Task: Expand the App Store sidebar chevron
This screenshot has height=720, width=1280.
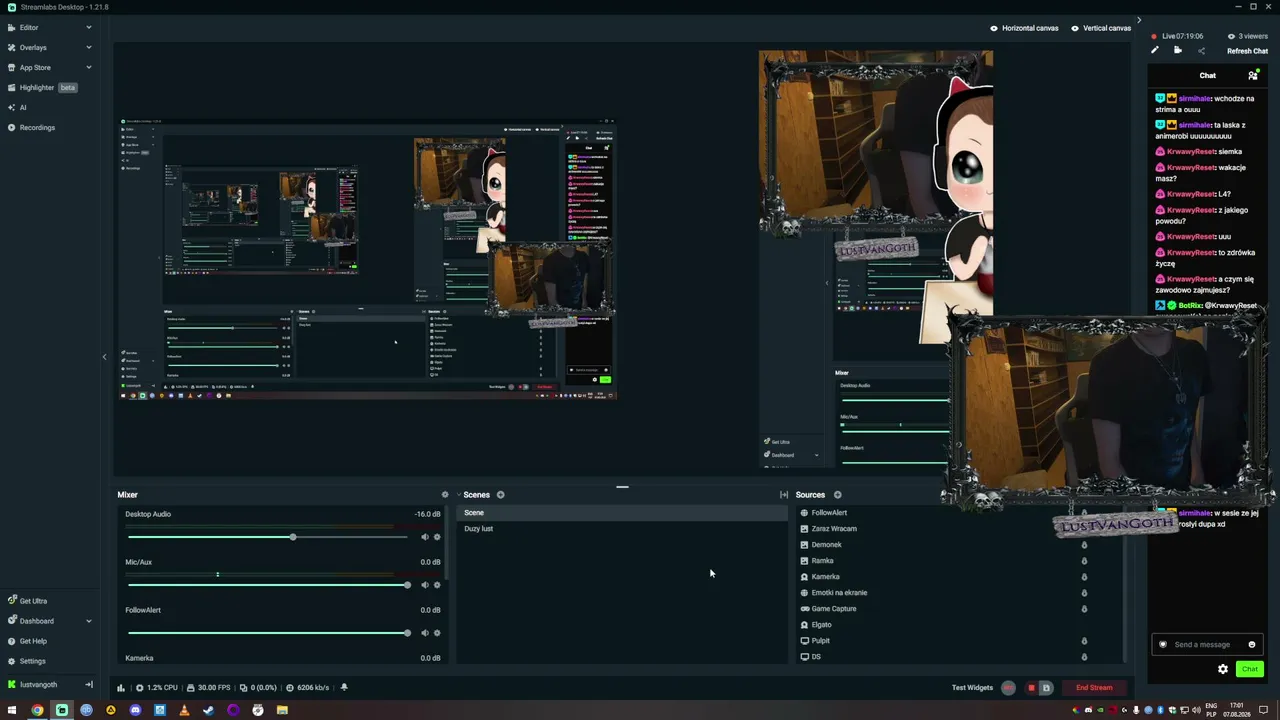Action: [x=89, y=68]
